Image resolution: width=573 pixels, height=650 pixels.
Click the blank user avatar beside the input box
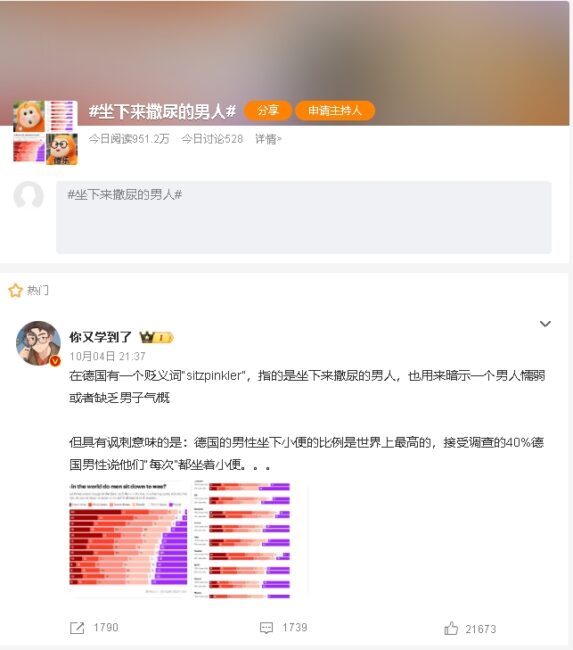[28, 195]
